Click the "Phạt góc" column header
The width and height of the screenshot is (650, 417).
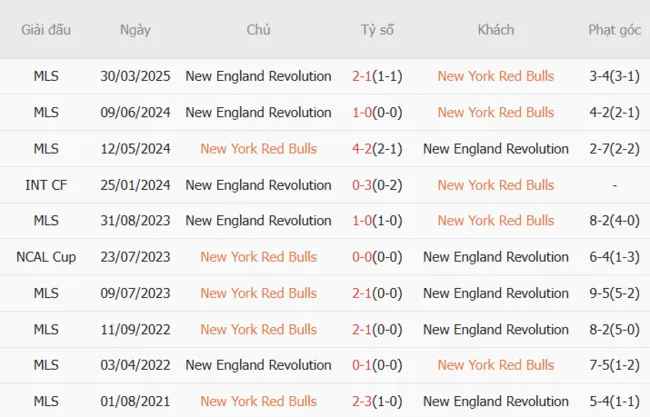614,30
